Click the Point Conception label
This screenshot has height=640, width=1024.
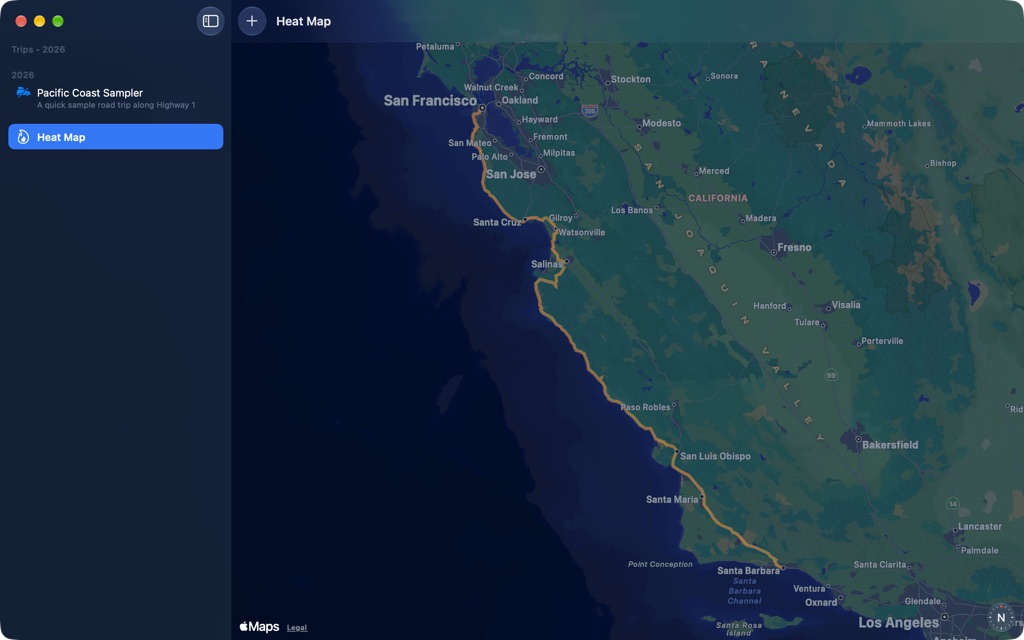coord(660,564)
